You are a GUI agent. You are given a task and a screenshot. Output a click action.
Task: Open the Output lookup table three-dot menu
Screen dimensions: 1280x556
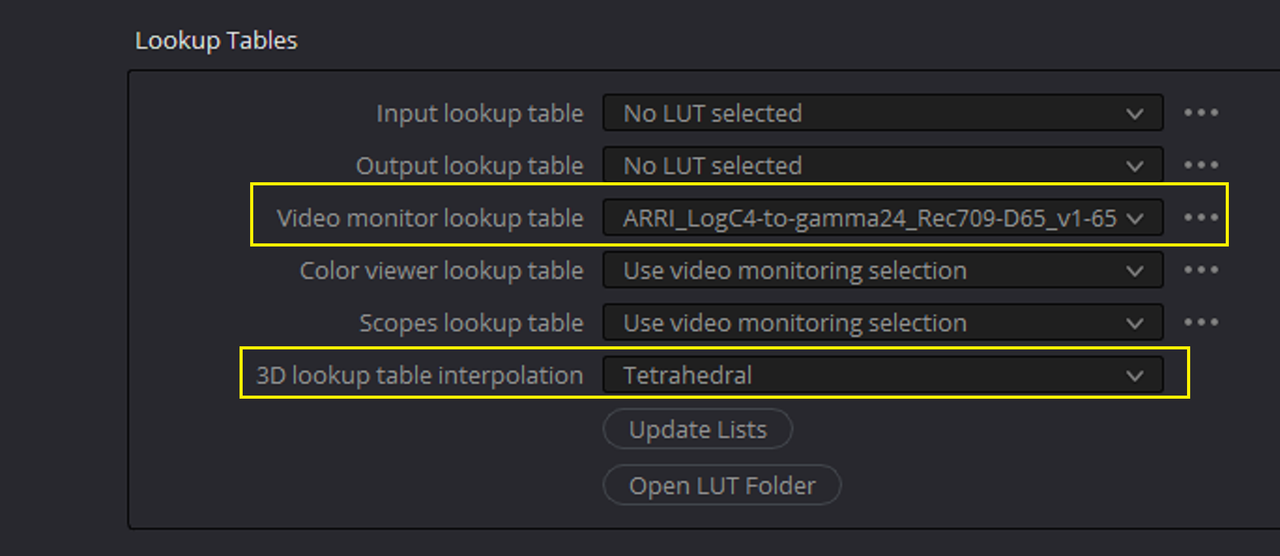click(x=1200, y=165)
